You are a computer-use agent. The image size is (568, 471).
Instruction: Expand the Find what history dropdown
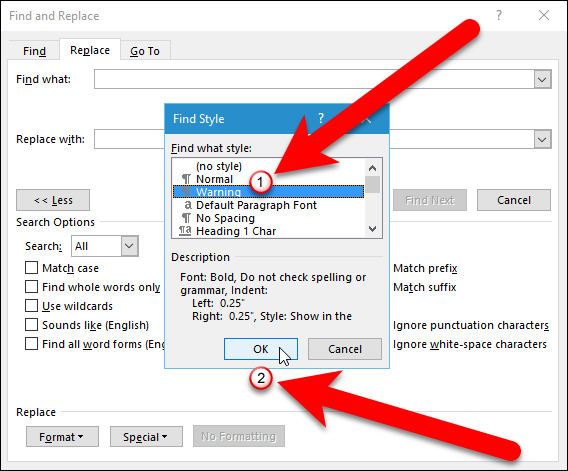[542, 79]
